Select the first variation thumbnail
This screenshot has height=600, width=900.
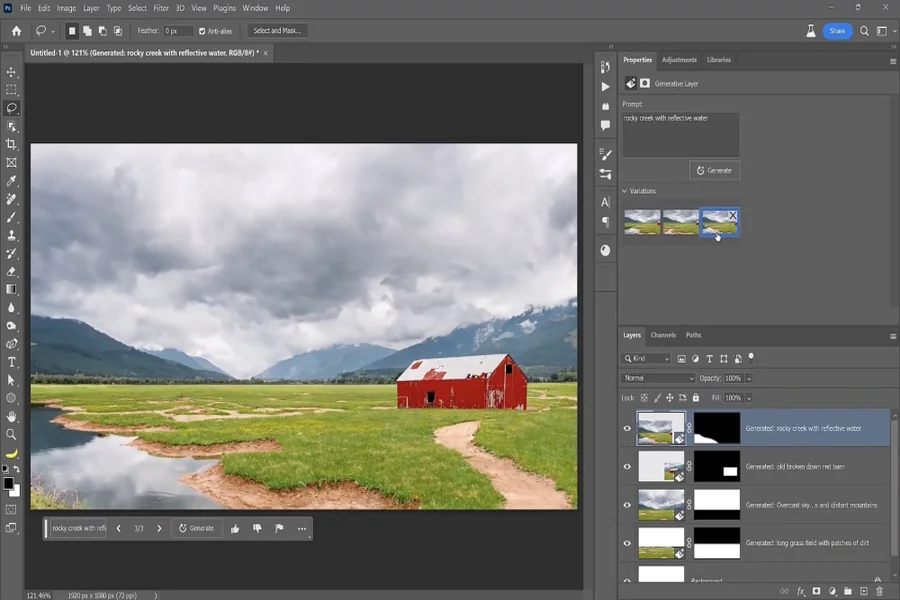(641, 222)
